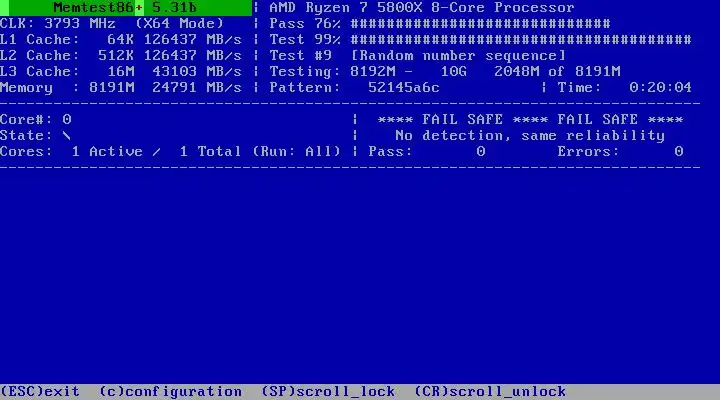Click the red plus sign in Memtest86+
Screen dimensions: 720x400
coord(139,8)
